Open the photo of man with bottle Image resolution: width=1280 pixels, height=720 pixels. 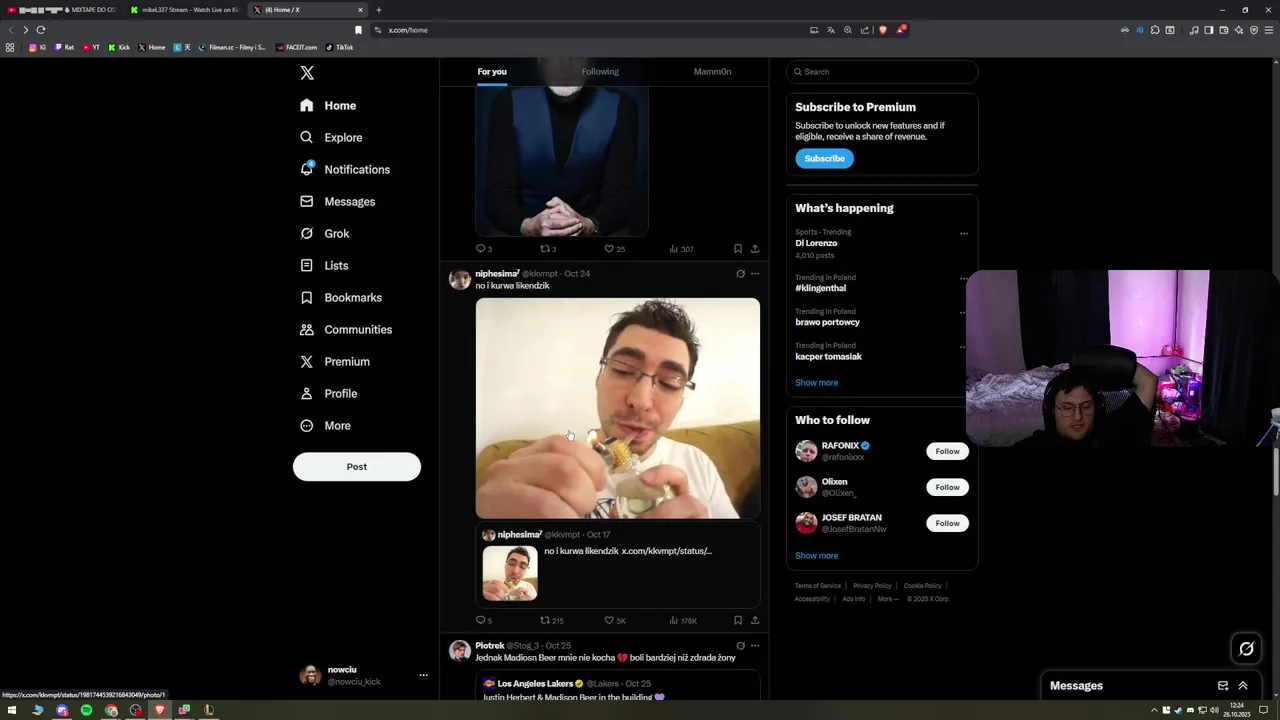point(617,408)
